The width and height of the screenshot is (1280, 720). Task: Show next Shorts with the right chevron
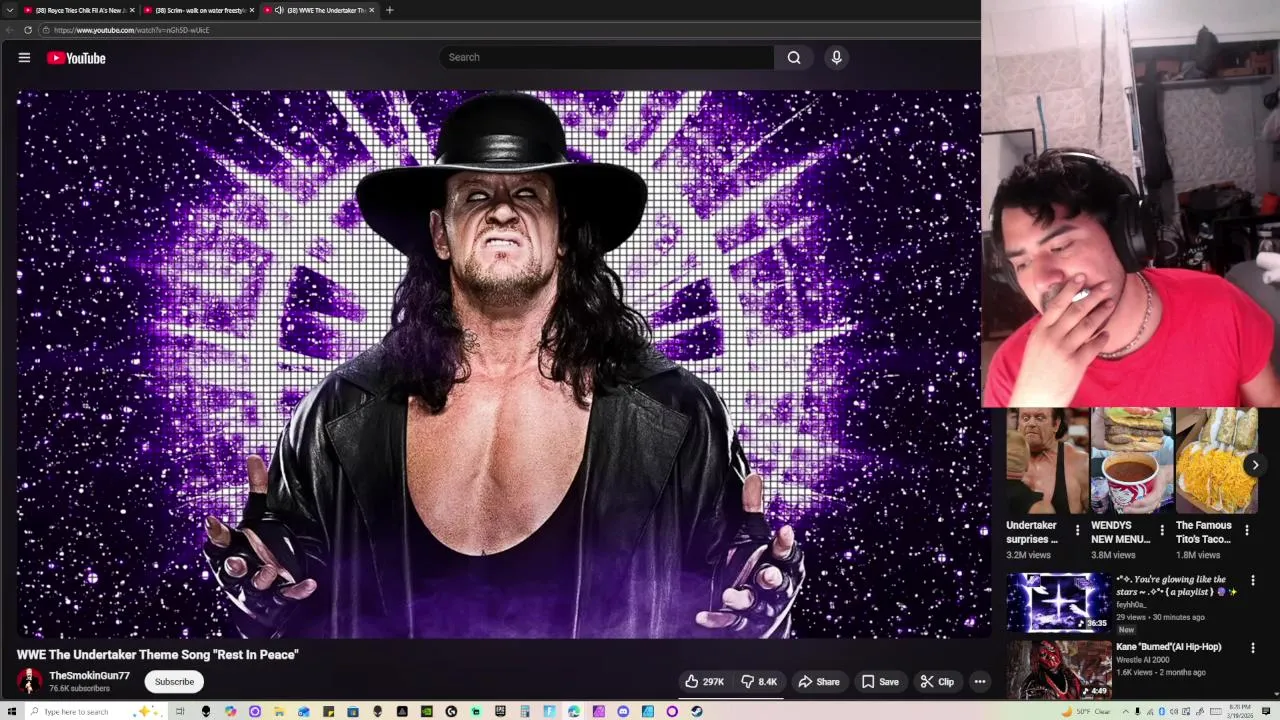[1255, 465]
